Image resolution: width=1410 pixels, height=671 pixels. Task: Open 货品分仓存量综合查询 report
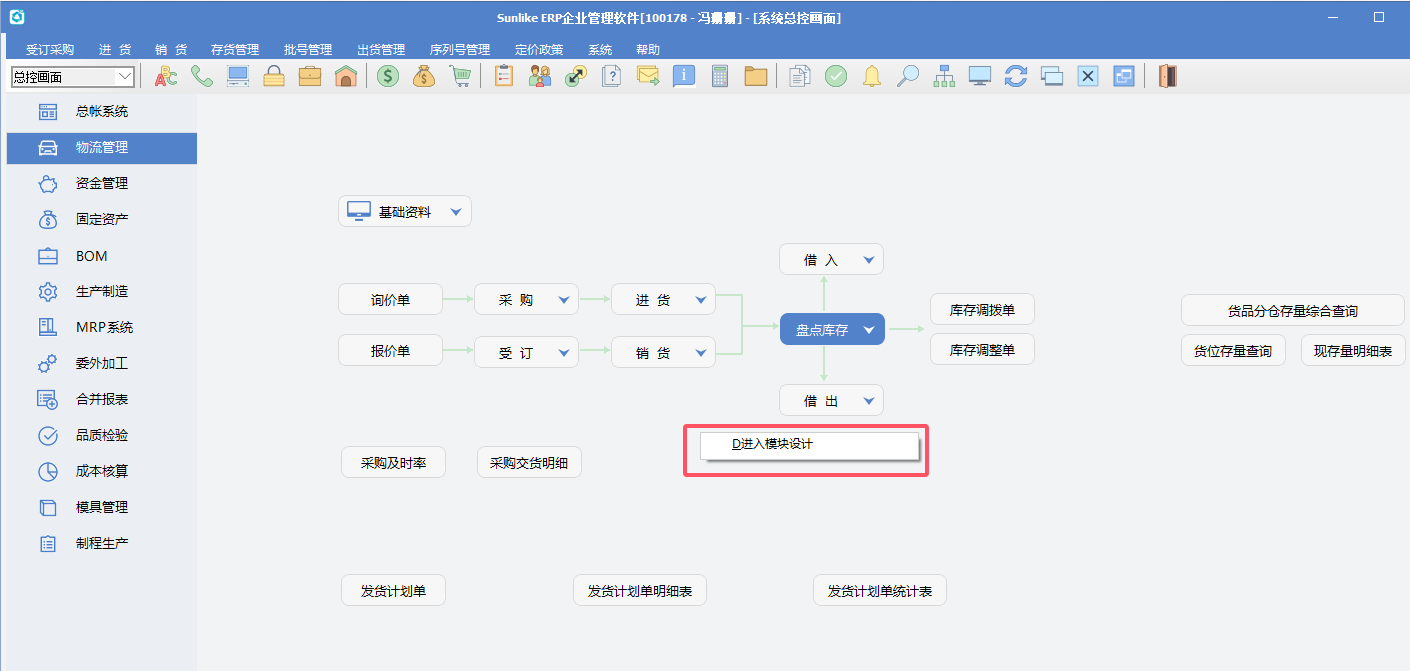click(x=1292, y=311)
